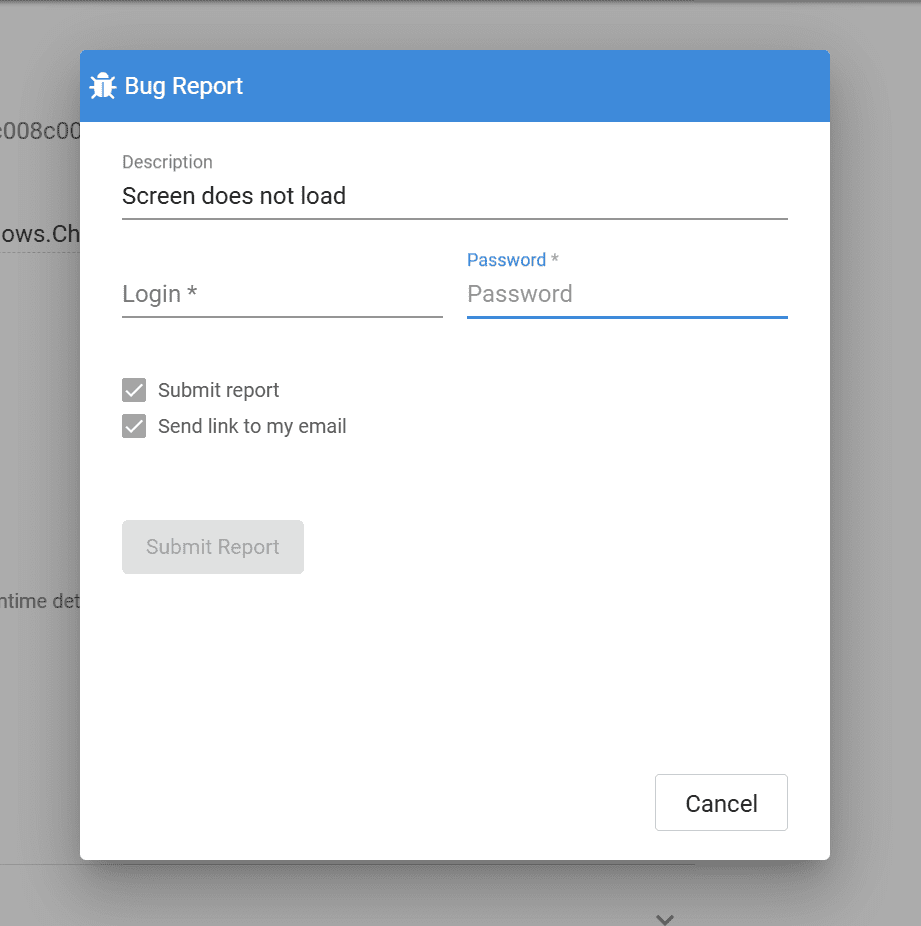Image resolution: width=921 pixels, height=926 pixels.
Task: Click the "Bug Report" dialog title text
Action: tap(184, 86)
